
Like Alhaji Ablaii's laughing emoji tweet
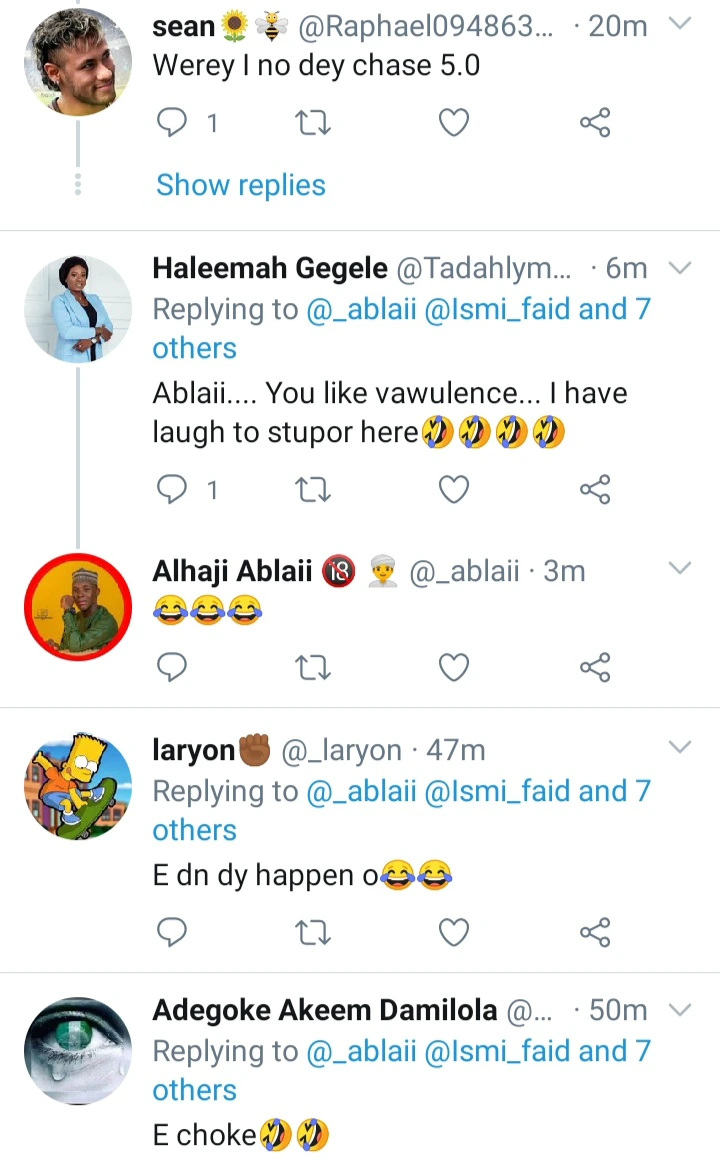454,667
